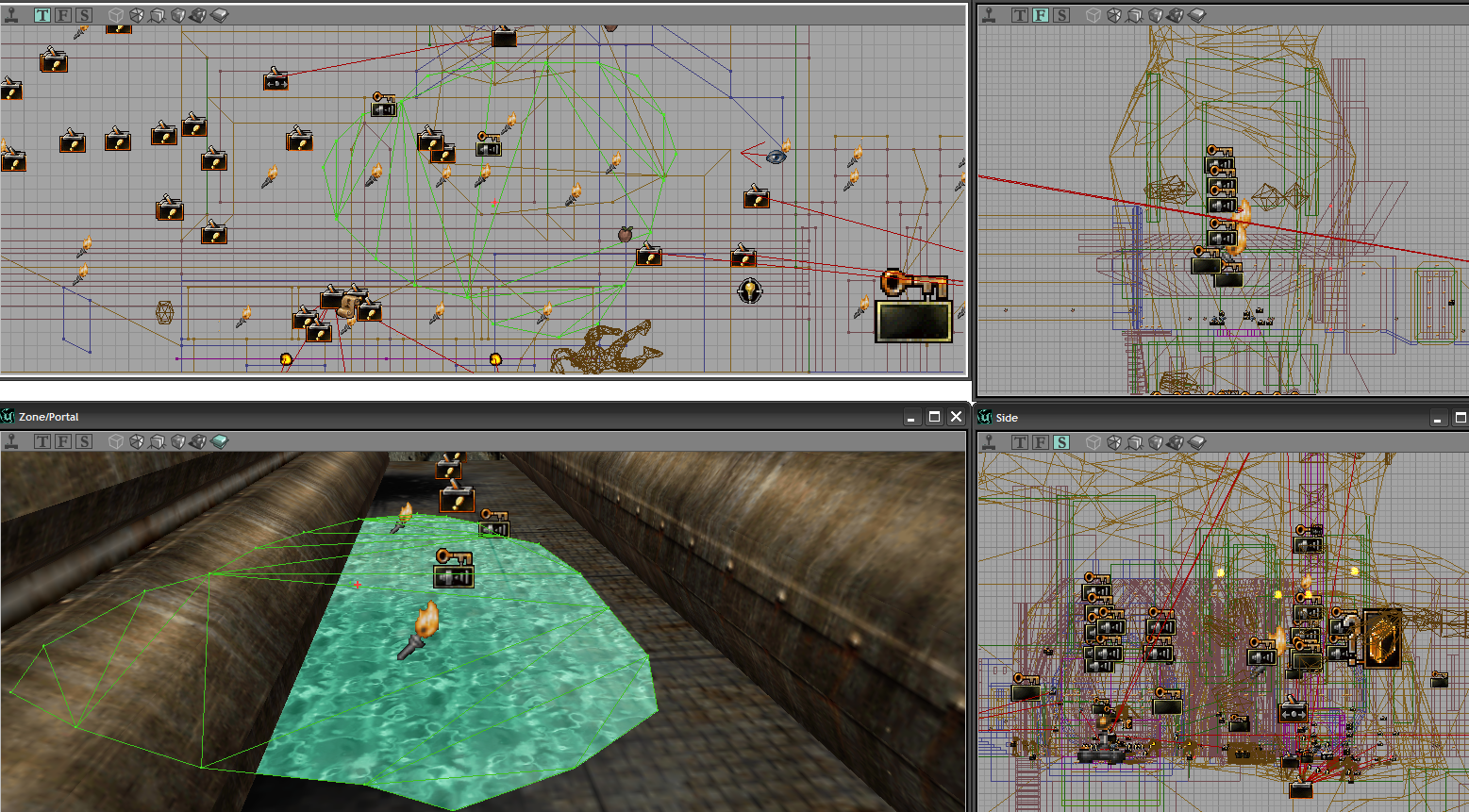The height and width of the screenshot is (812, 1469).
Task: Toggle joystick realtime preview in Zone/Portal viewport
Action: pyautogui.click(x=10, y=441)
